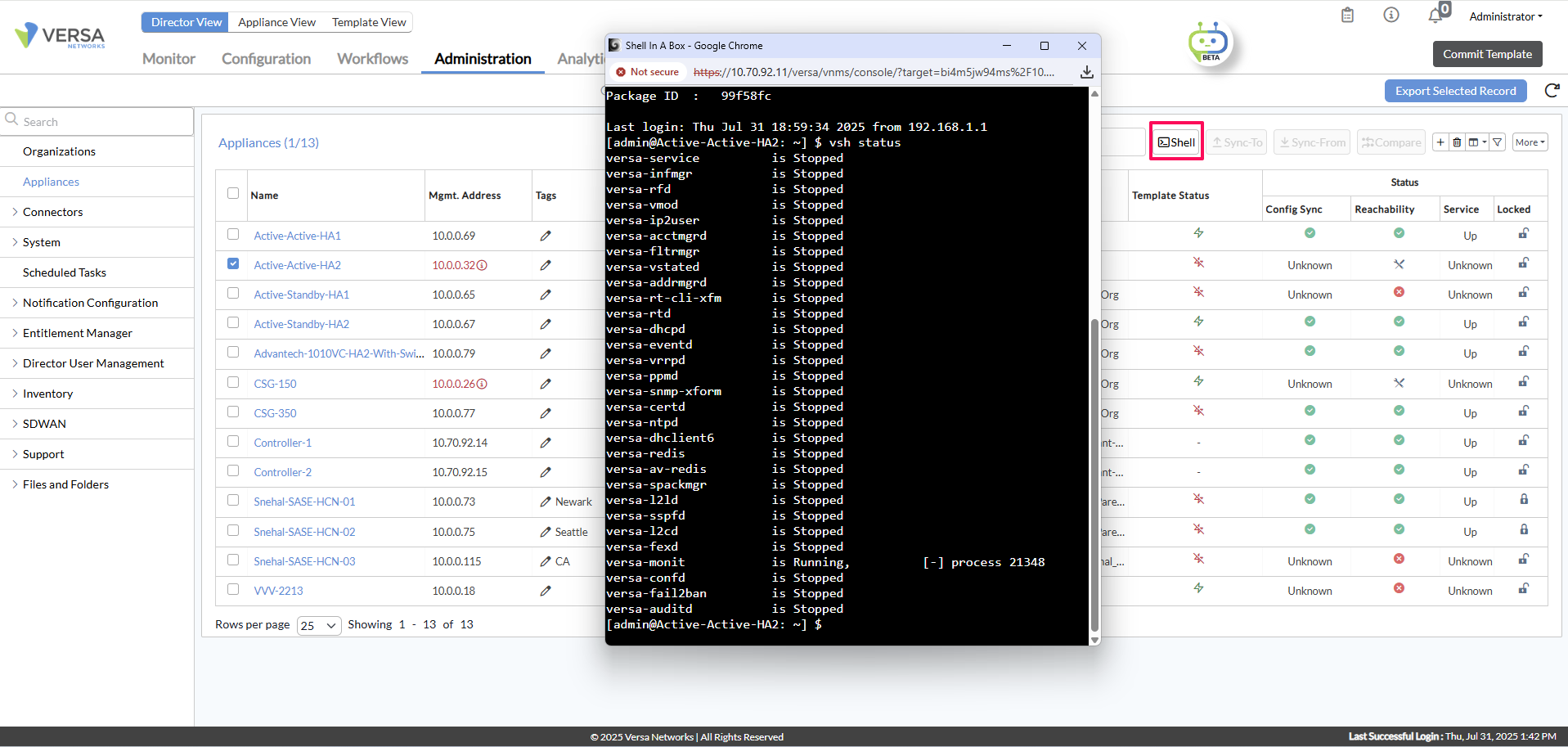Edit tags pencil icon for Snehal-SASE-HCN-01

546,502
